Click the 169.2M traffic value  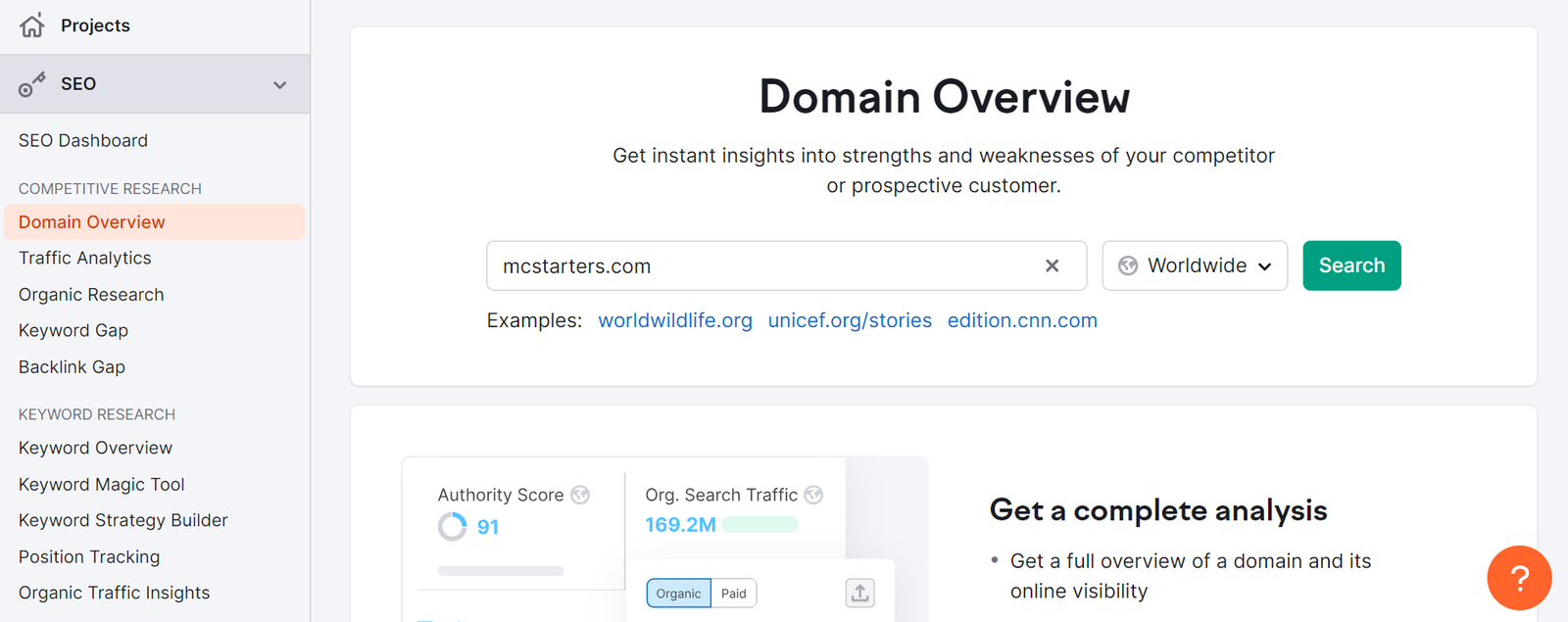point(680,525)
